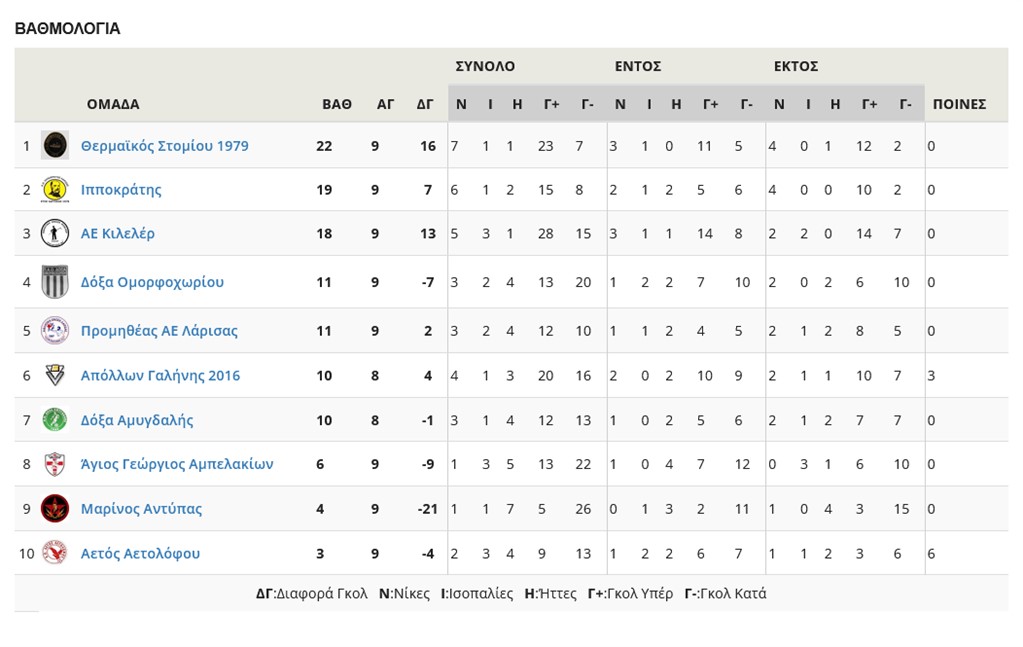Screen dimensions: 1023x647
Task: Click the Άγιος Γεώργιος Αμπελακίων shield icon
Action: coord(55,464)
